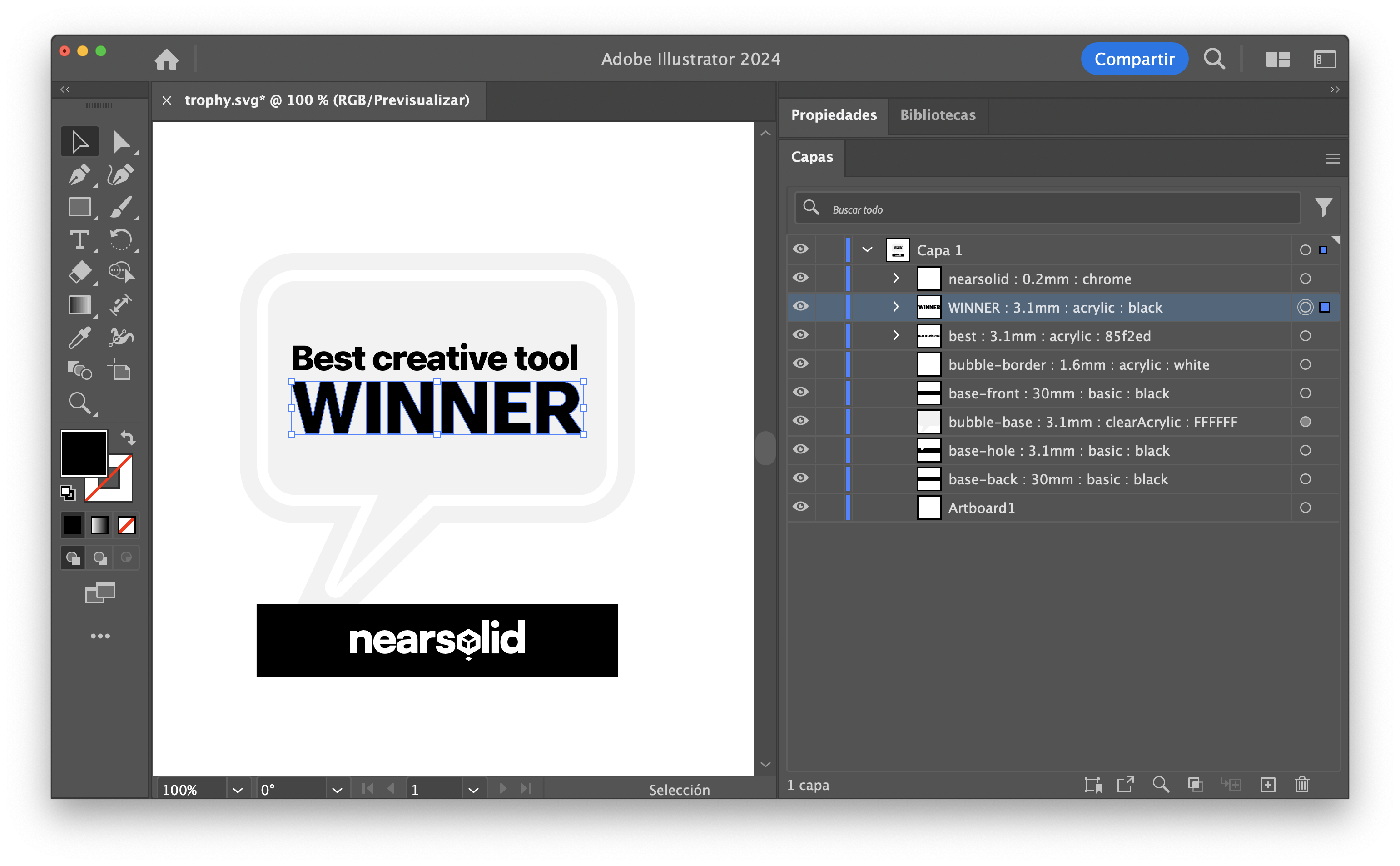Collapse the Capa 1 layer
Viewport: 1400px width, 866px height.
[x=867, y=249]
